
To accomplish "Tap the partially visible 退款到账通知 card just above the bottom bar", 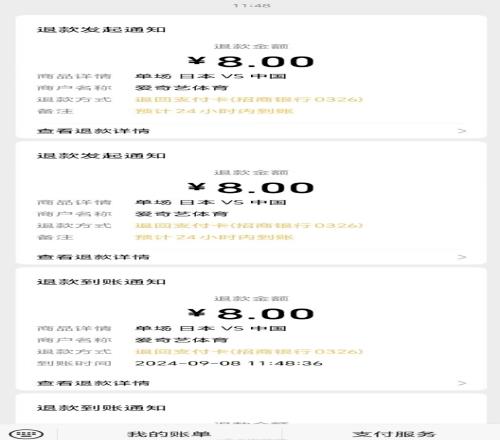I will [101, 408].
